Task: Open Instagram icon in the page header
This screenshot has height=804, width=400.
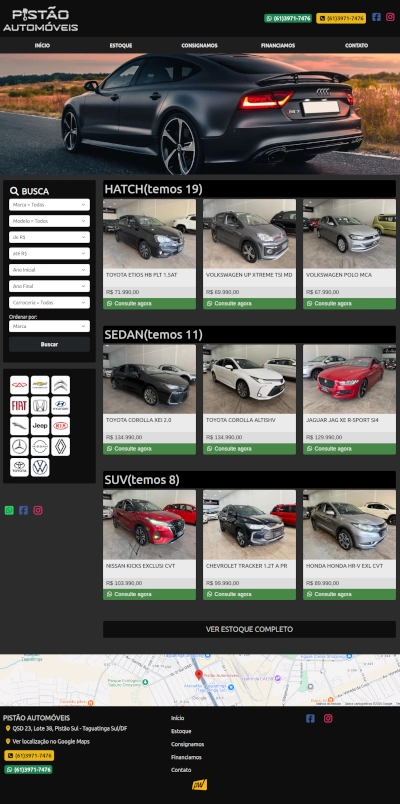Action: click(390, 17)
